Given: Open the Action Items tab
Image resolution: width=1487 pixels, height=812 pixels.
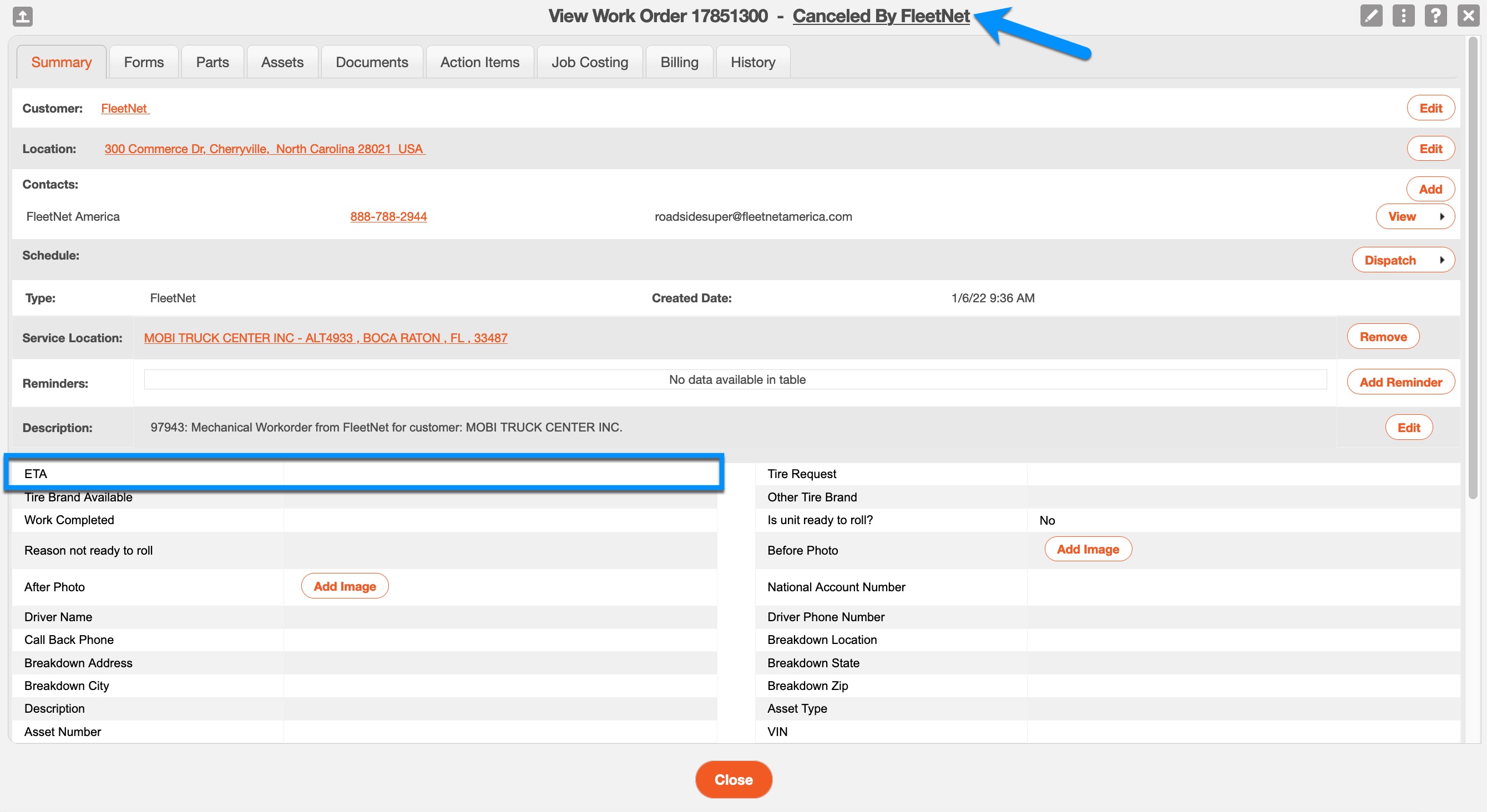Looking at the screenshot, I should click(479, 62).
